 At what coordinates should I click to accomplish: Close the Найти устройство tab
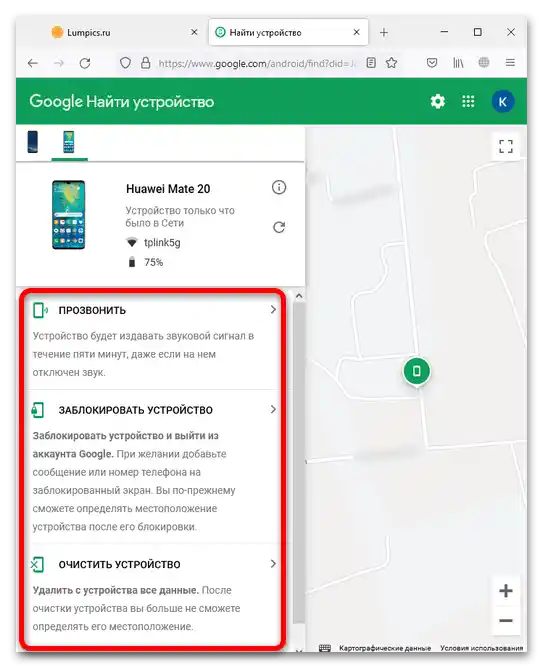click(x=356, y=32)
